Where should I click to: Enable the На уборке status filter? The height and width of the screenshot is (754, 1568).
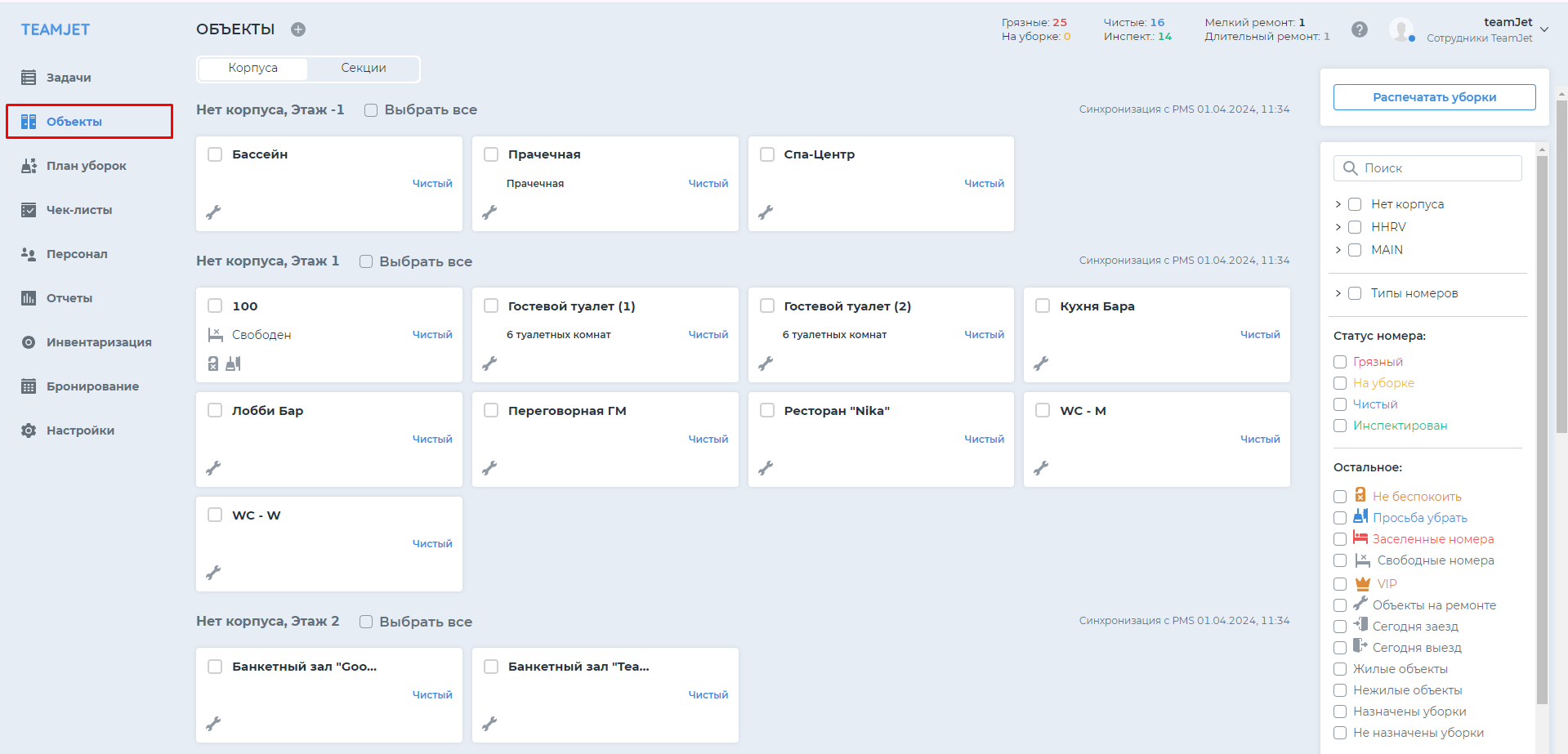point(1340,383)
